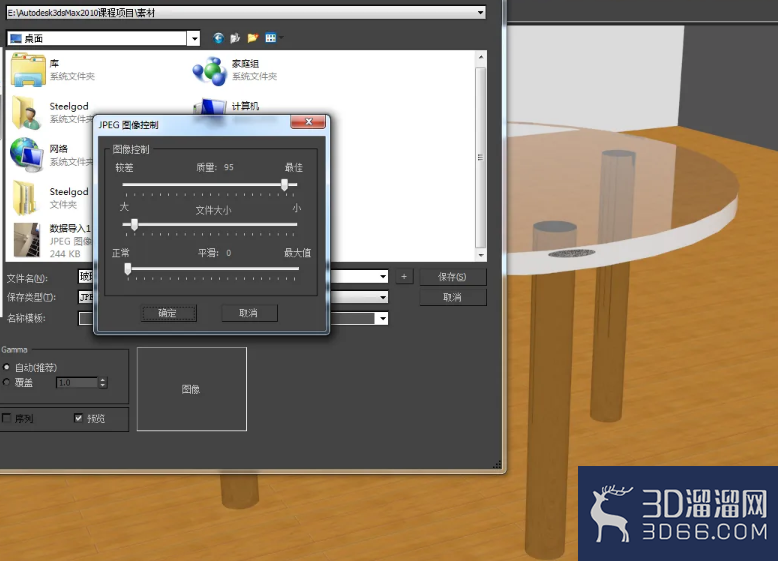The width and height of the screenshot is (778, 561).
Task: Click the plus increment filename button
Action: point(404,277)
